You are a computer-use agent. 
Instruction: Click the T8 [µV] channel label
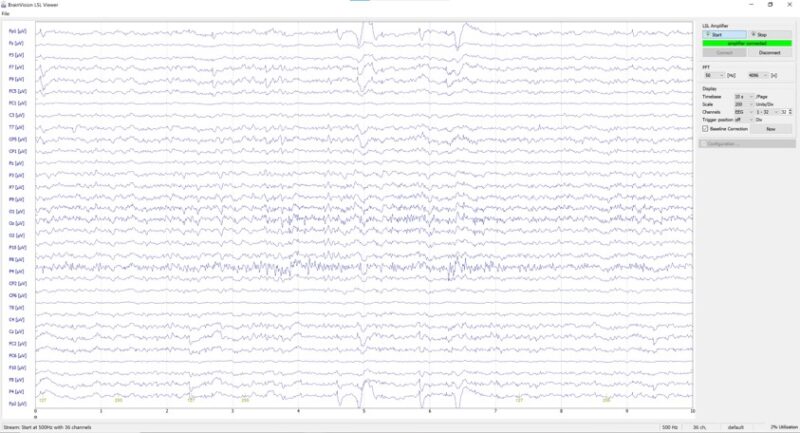coord(16,308)
